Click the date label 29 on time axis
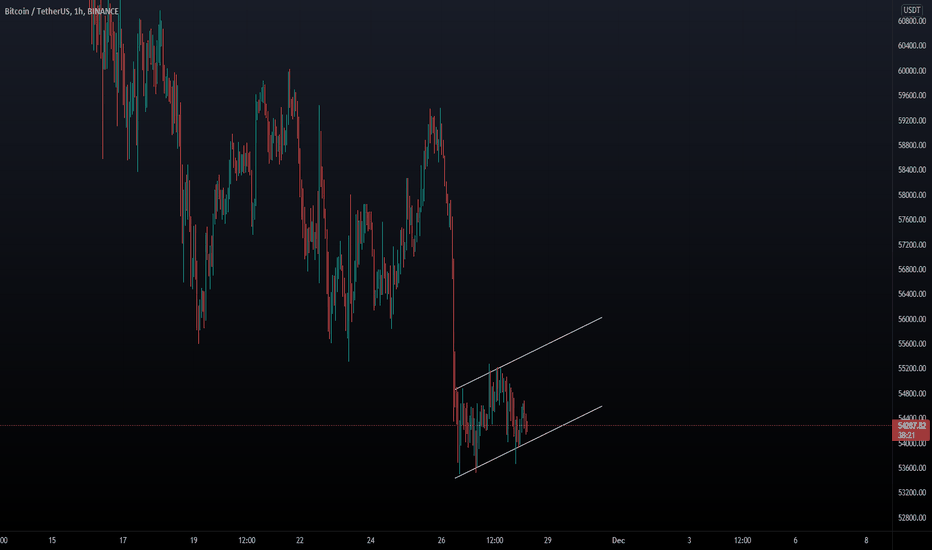This screenshot has height=550, width=932. point(547,540)
